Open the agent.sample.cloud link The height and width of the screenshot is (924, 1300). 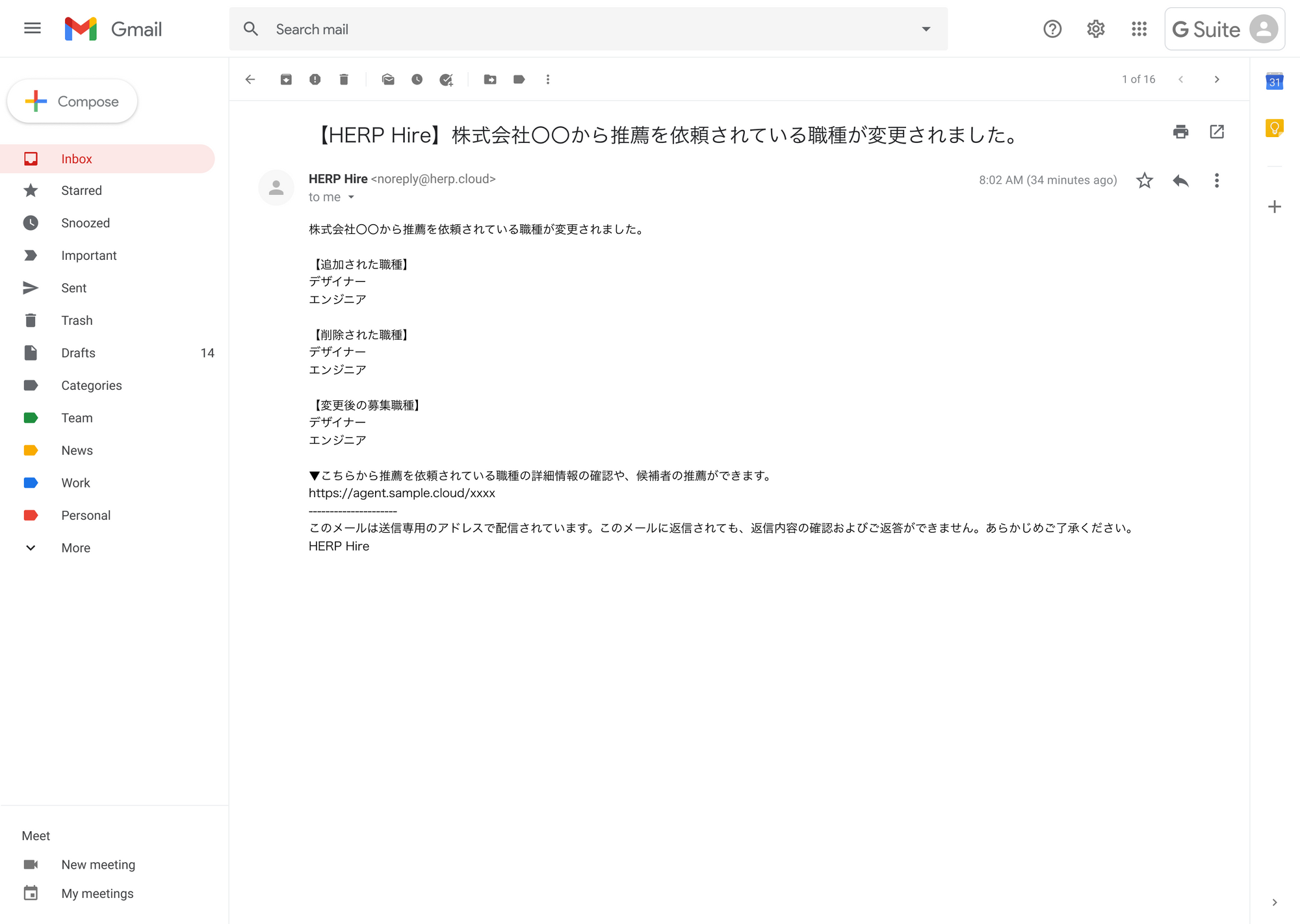point(402,493)
